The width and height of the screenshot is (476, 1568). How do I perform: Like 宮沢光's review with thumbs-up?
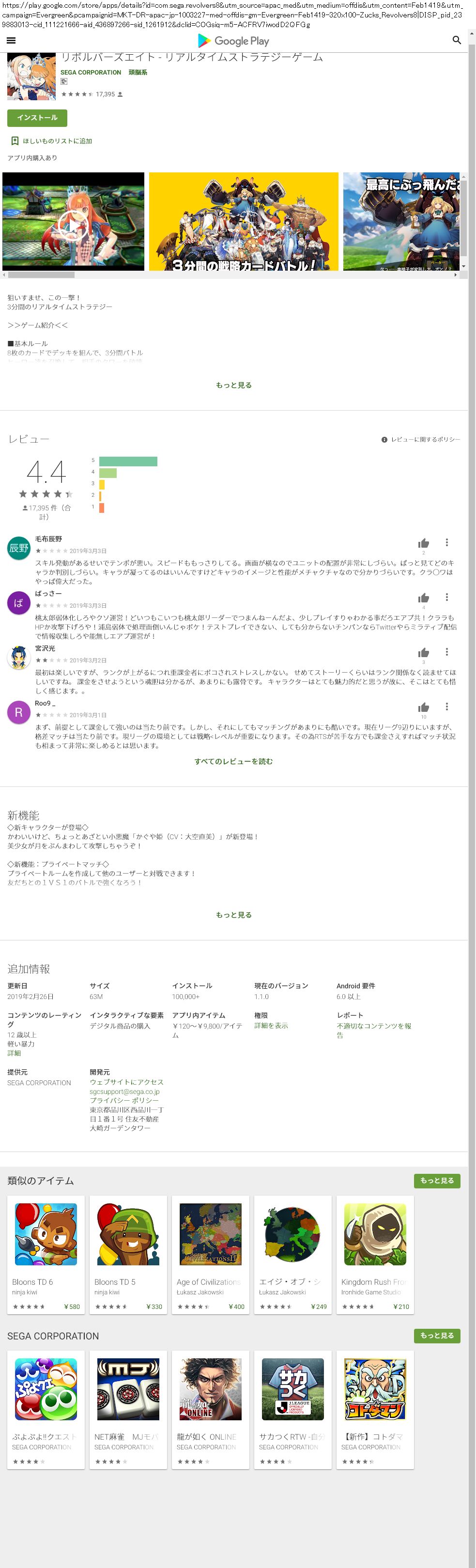coord(424,652)
